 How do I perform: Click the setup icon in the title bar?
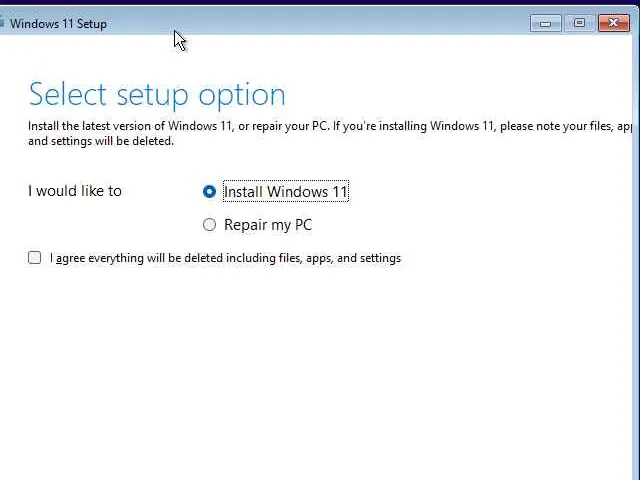point(2,23)
